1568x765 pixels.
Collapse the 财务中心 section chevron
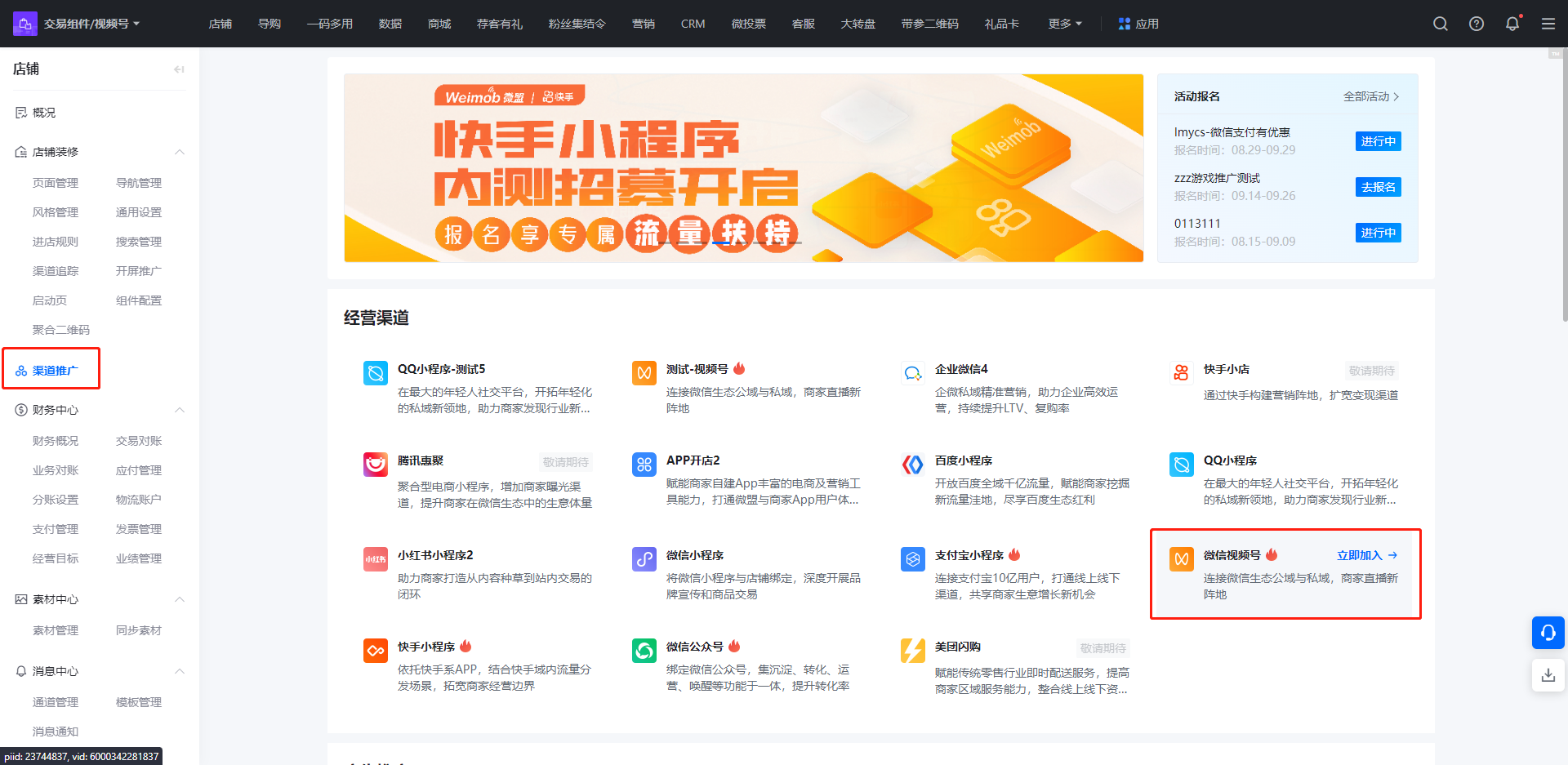point(180,410)
